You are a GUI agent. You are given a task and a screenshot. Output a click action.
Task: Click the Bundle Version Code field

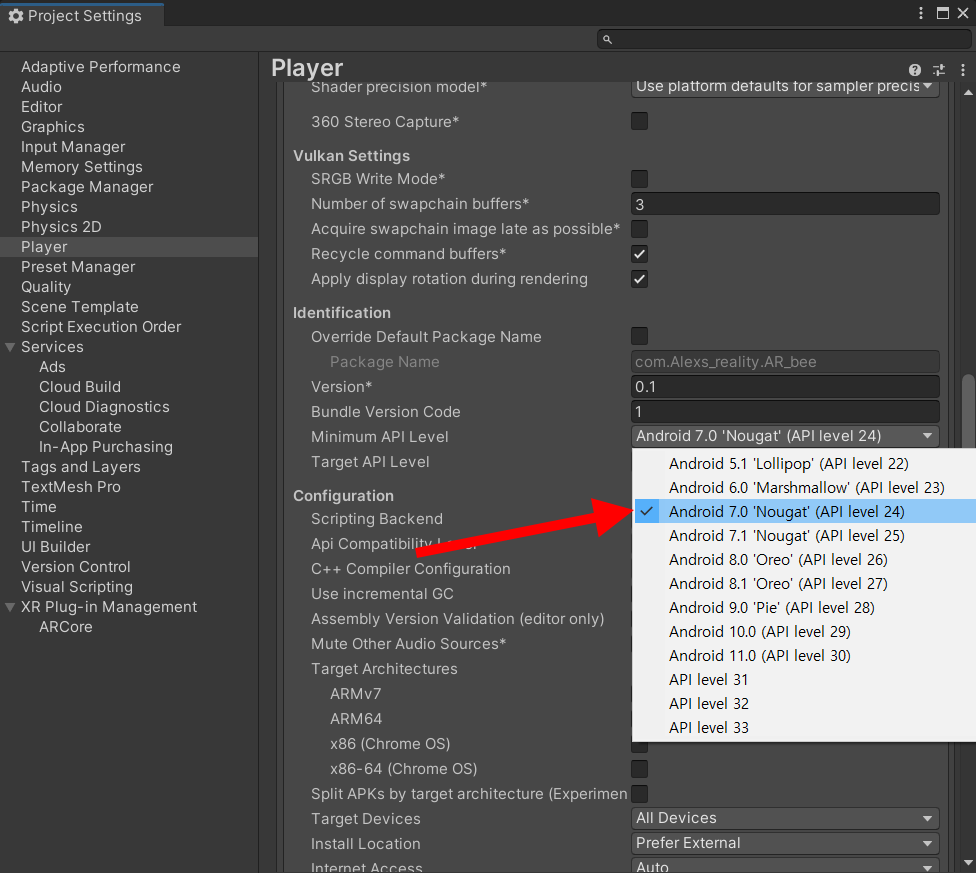[785, 411]
